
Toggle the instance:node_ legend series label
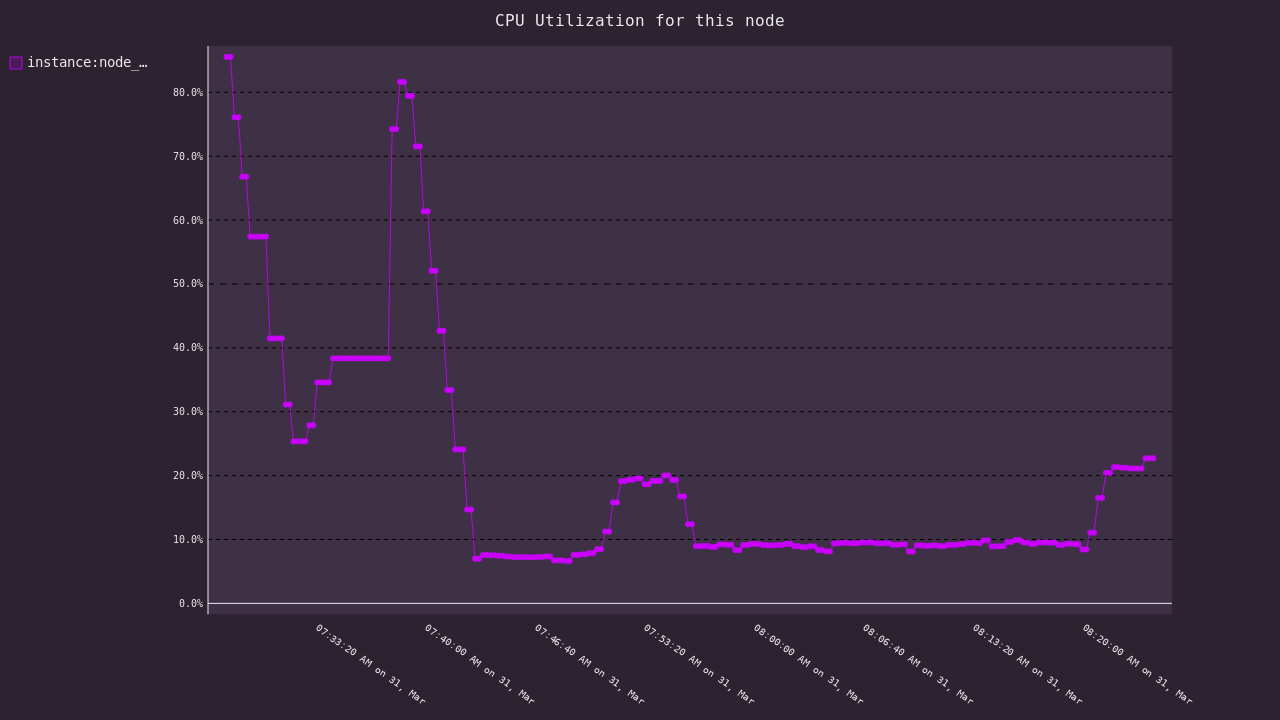pos(87,62)
